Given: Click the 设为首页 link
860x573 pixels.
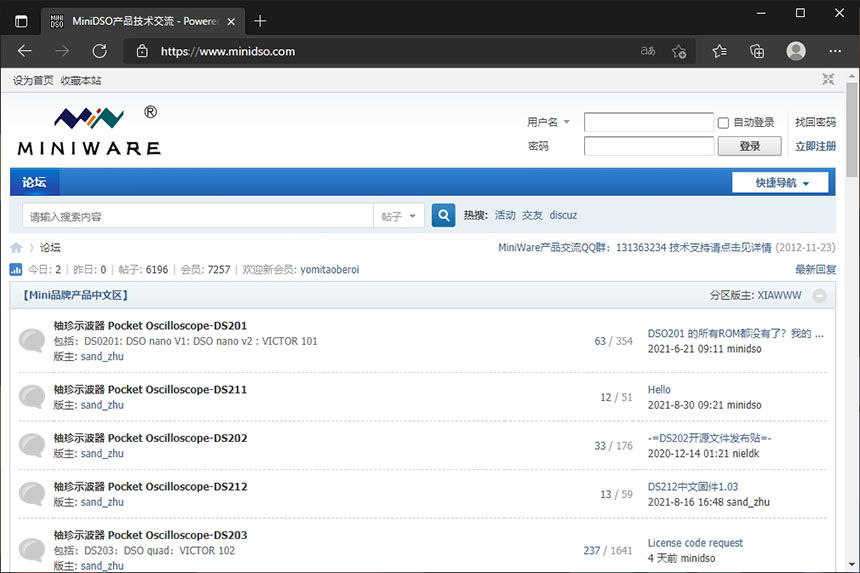Looking at the screenshot, I should coord(33,80).
